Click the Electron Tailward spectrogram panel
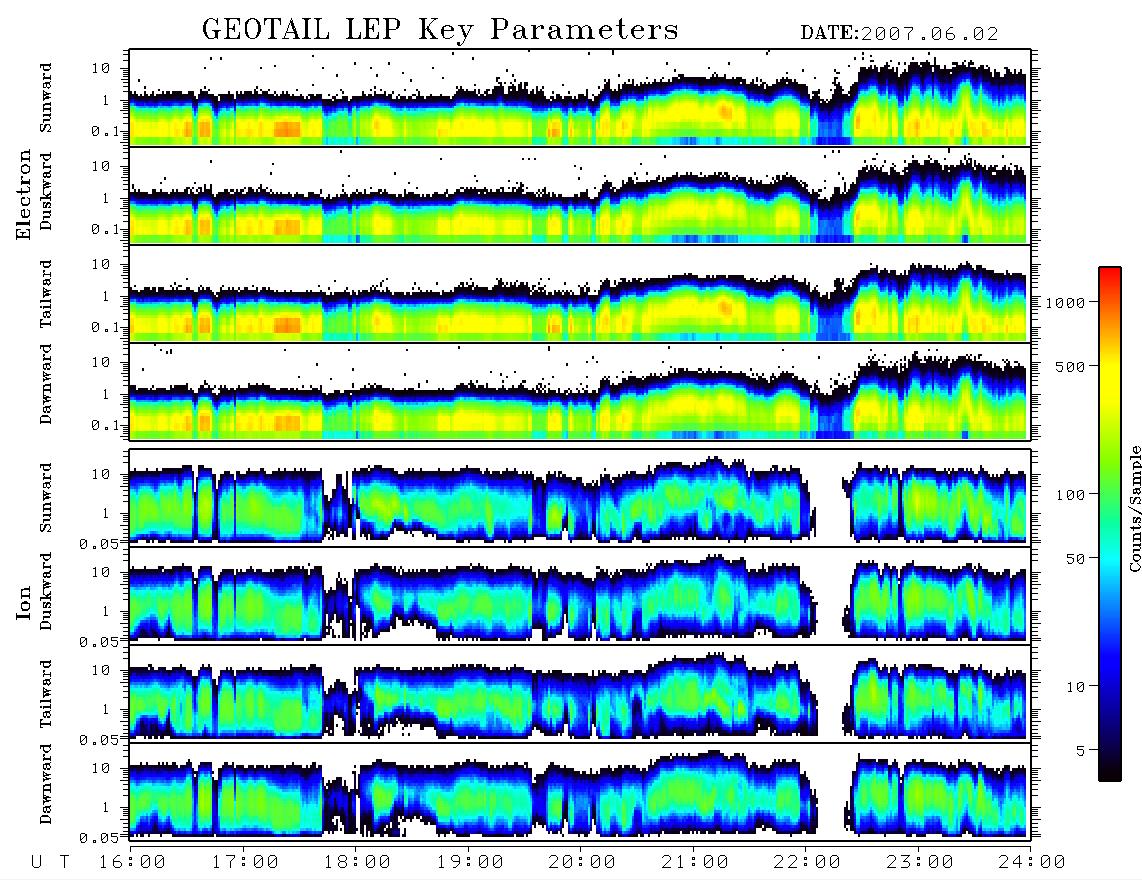Viewport: 1142px width, 880px height. [x=580, y=294]
